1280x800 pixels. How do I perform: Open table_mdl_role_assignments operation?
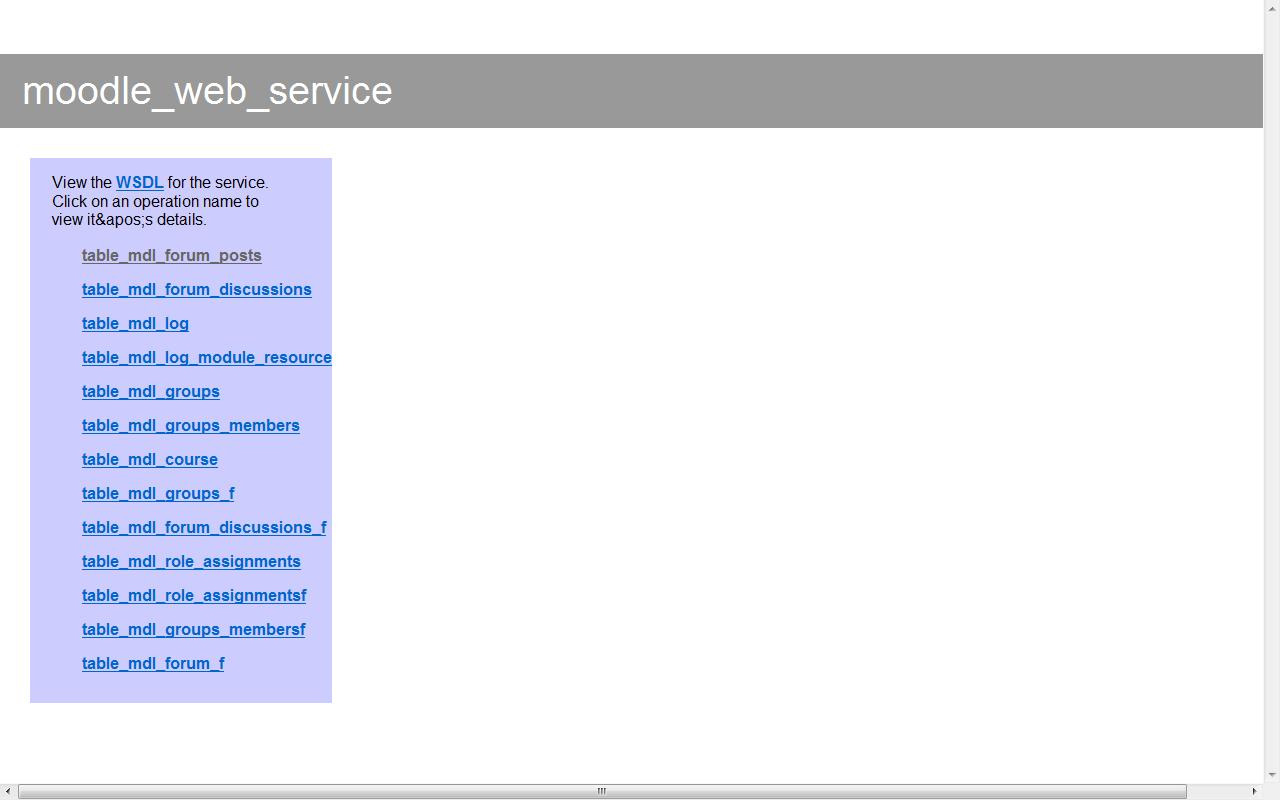pos(191,561)
